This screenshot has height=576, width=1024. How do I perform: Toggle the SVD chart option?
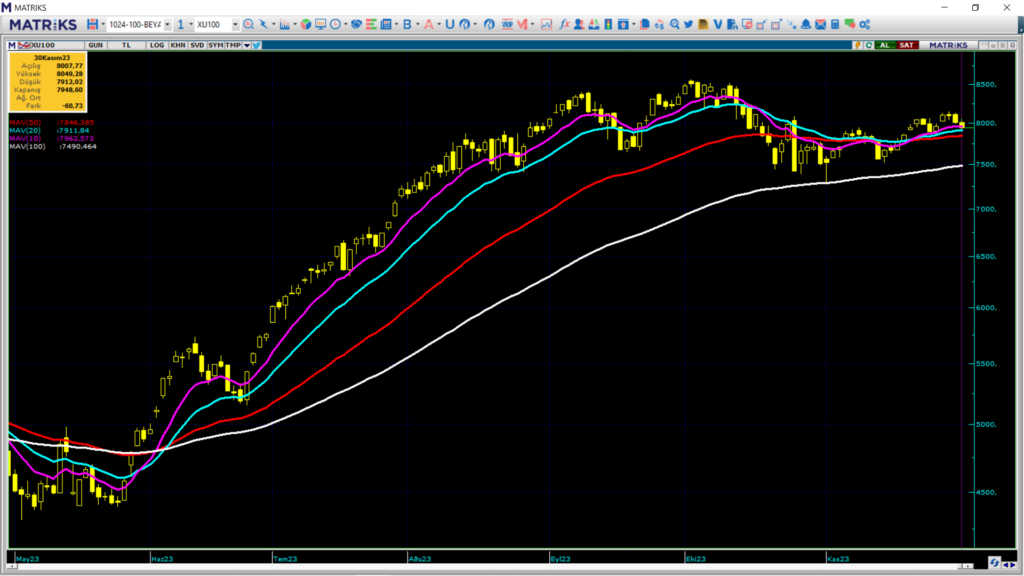197,45
